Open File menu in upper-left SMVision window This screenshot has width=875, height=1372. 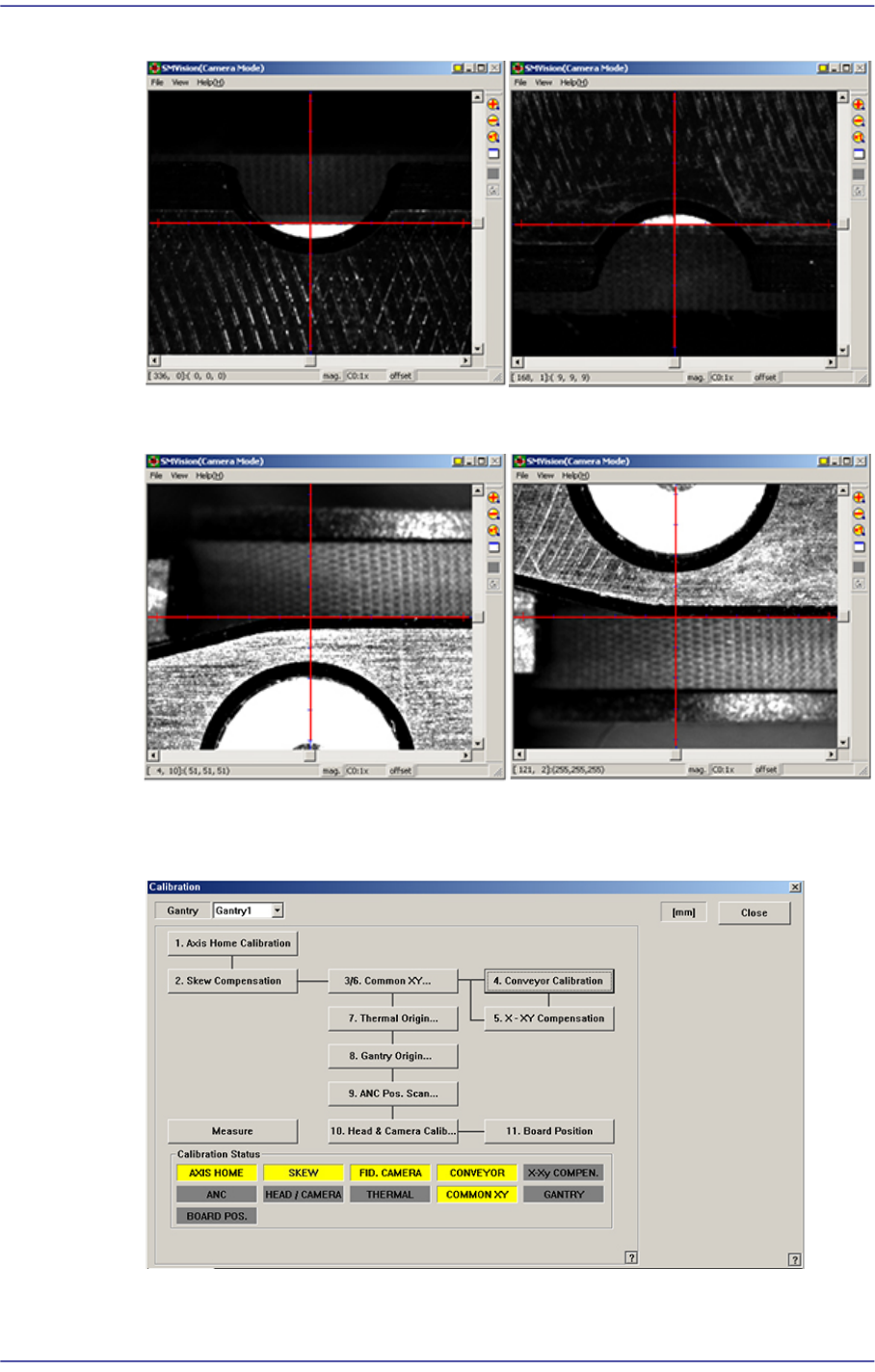click(157, 83)
